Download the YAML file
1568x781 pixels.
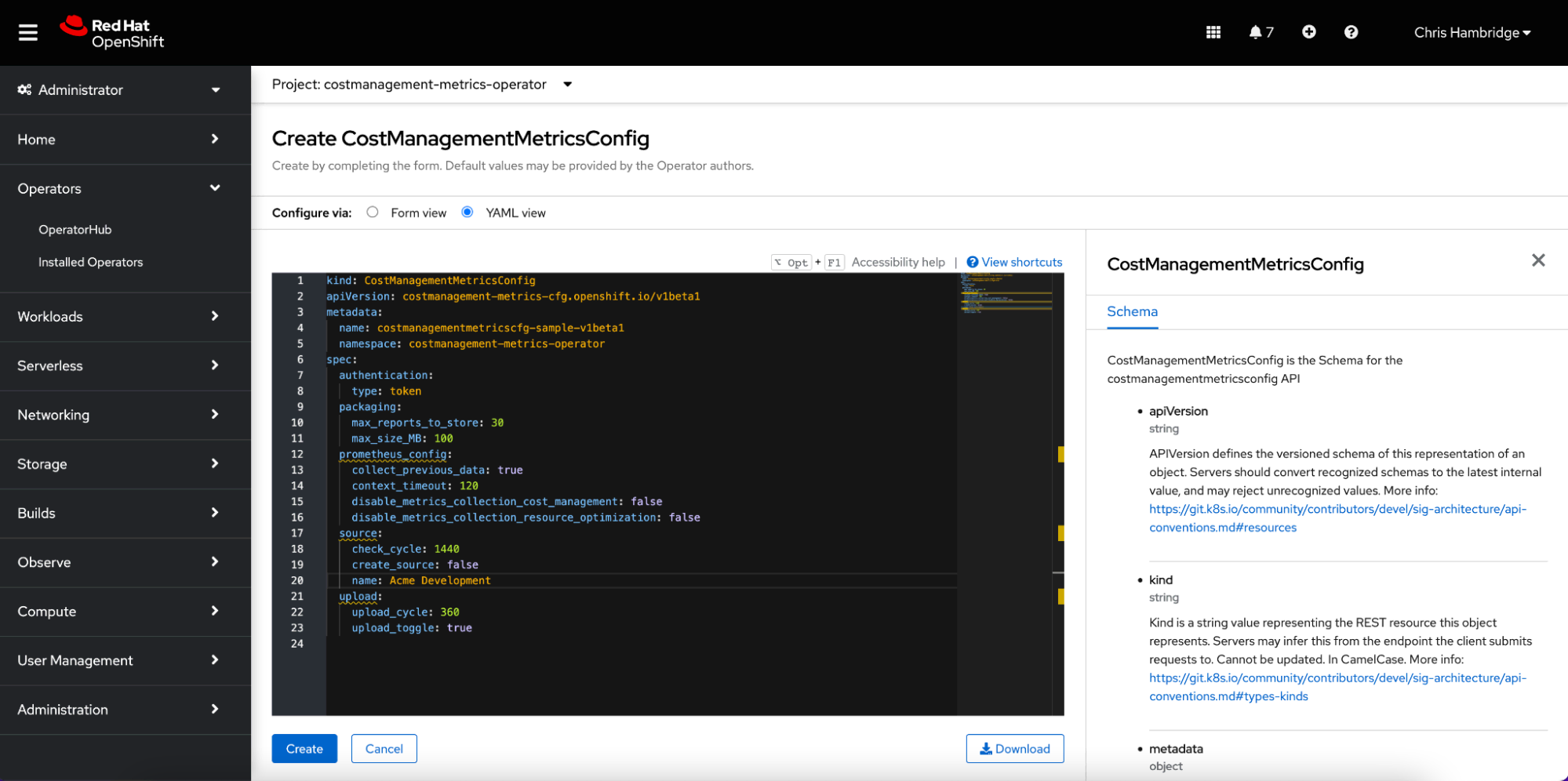[x=1015, y=748]
